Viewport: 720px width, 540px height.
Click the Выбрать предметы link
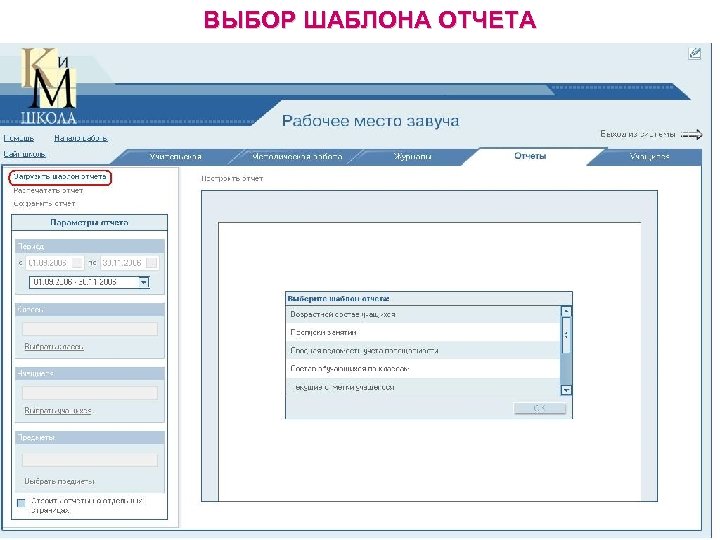click(59, 481)
